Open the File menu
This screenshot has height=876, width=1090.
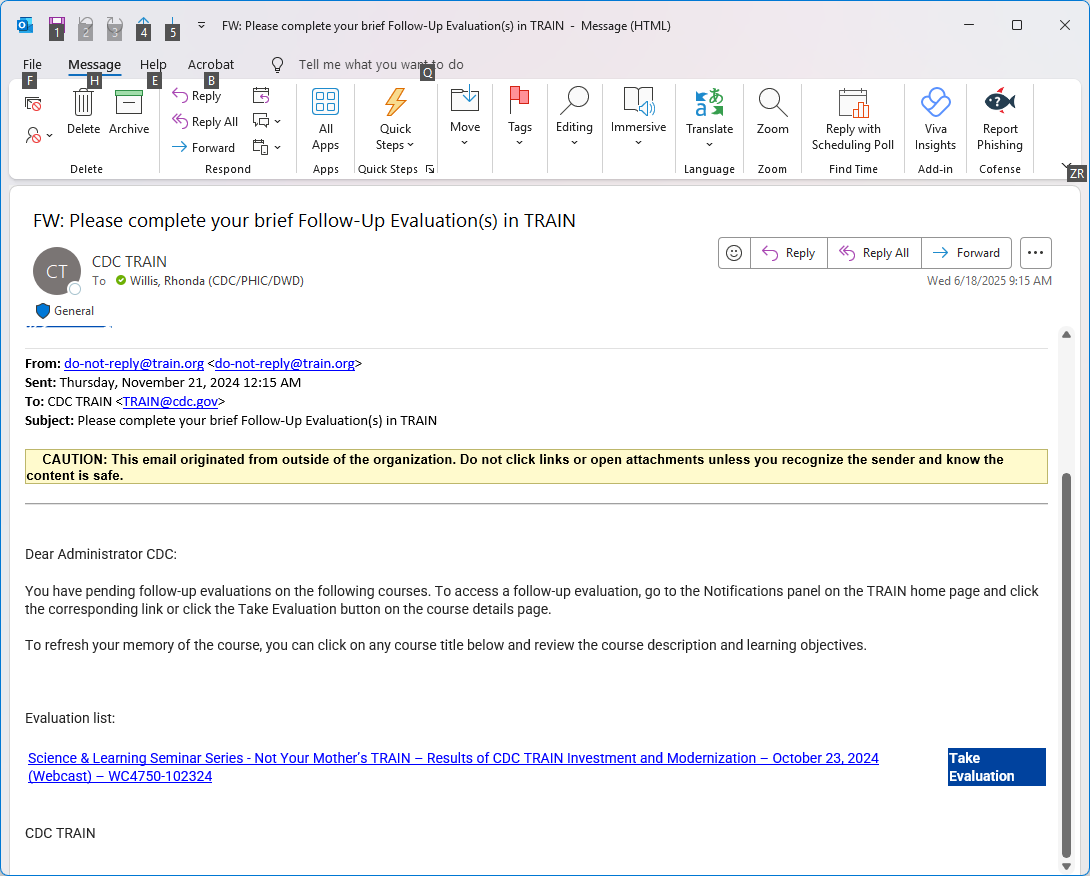[x=32, y=64]
